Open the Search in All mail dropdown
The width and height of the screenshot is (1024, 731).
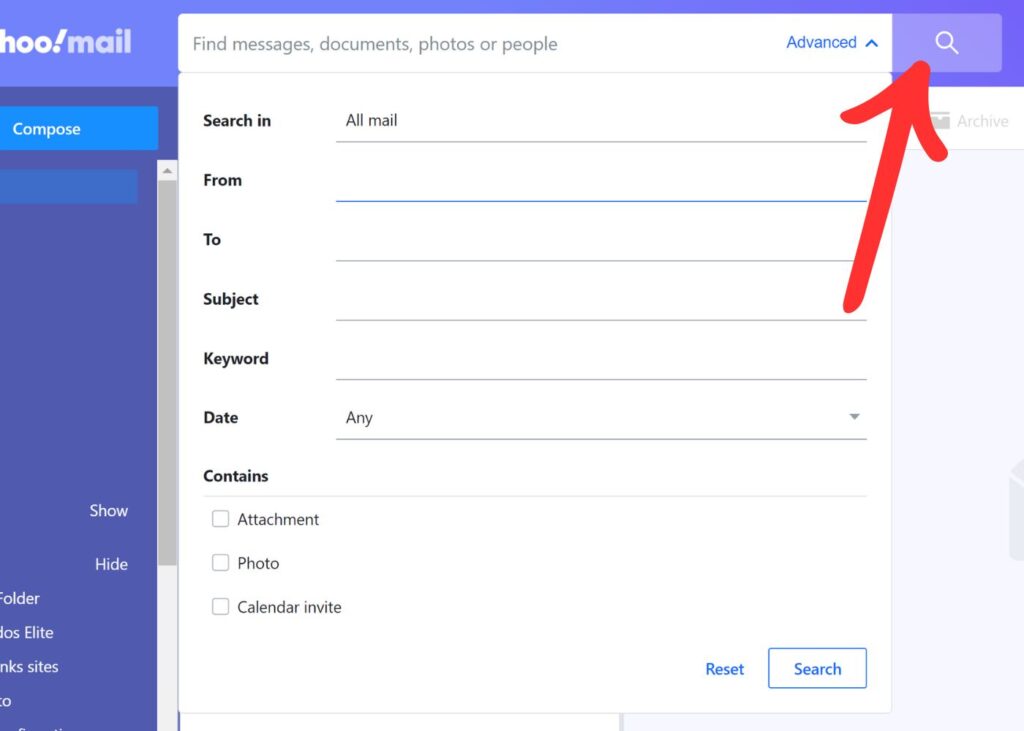tap(601, 121)
